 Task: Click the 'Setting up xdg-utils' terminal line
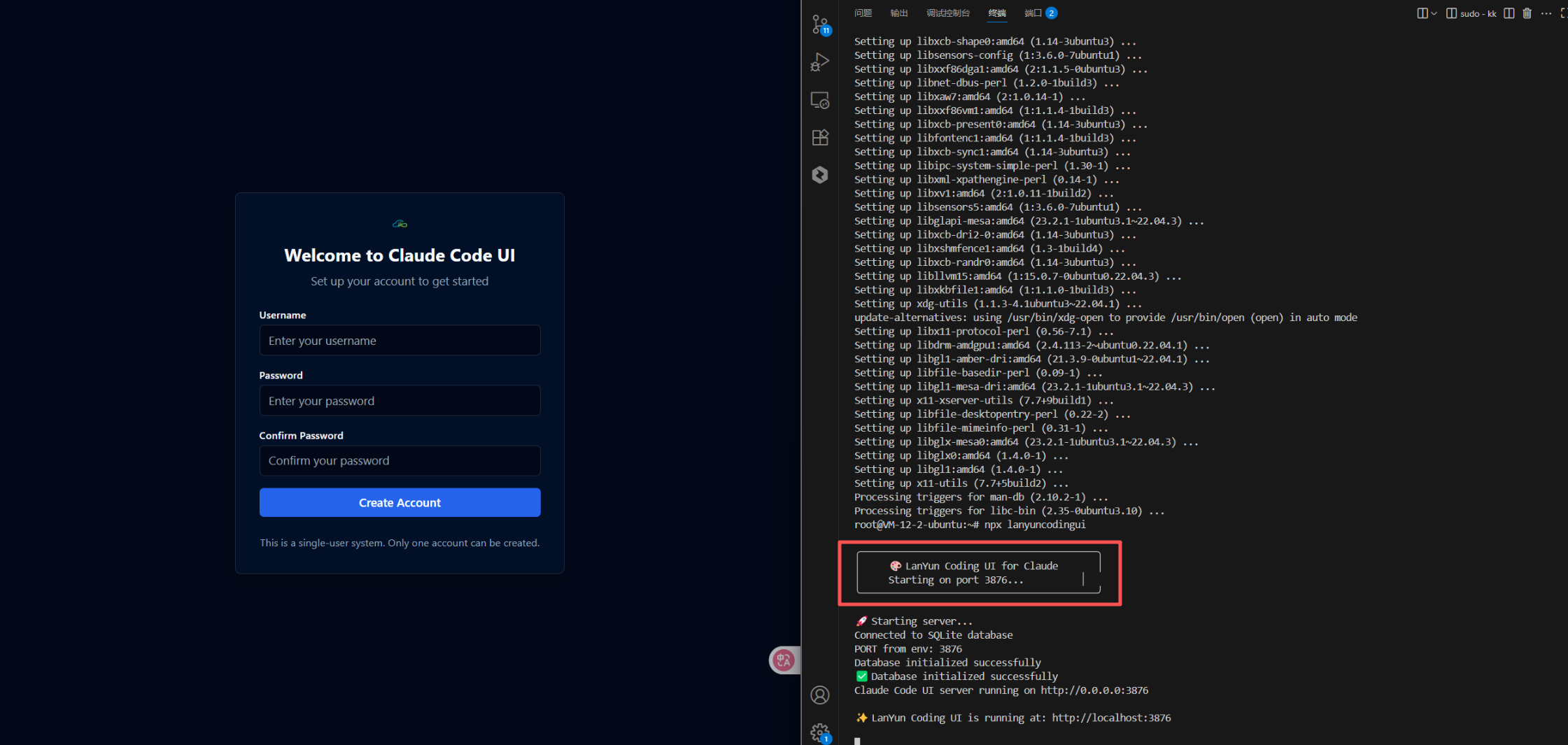click(x=998, y=304)
